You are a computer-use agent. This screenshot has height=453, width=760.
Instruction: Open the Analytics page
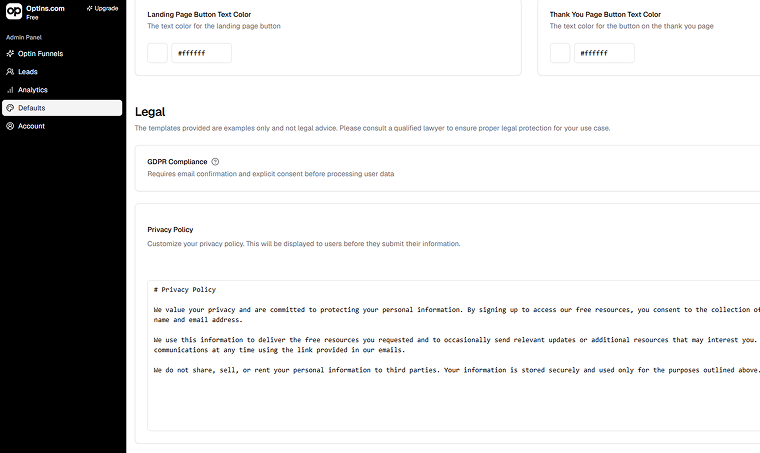[33, 90]
